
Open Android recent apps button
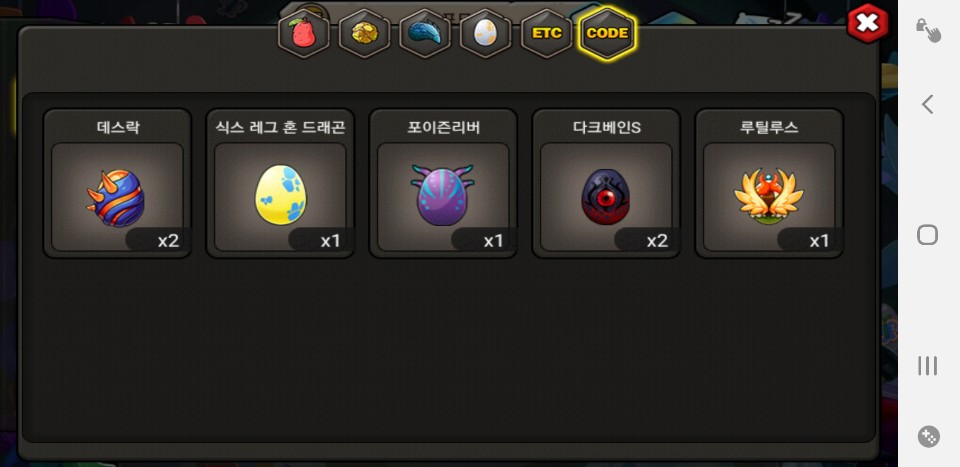pos(928,365)
